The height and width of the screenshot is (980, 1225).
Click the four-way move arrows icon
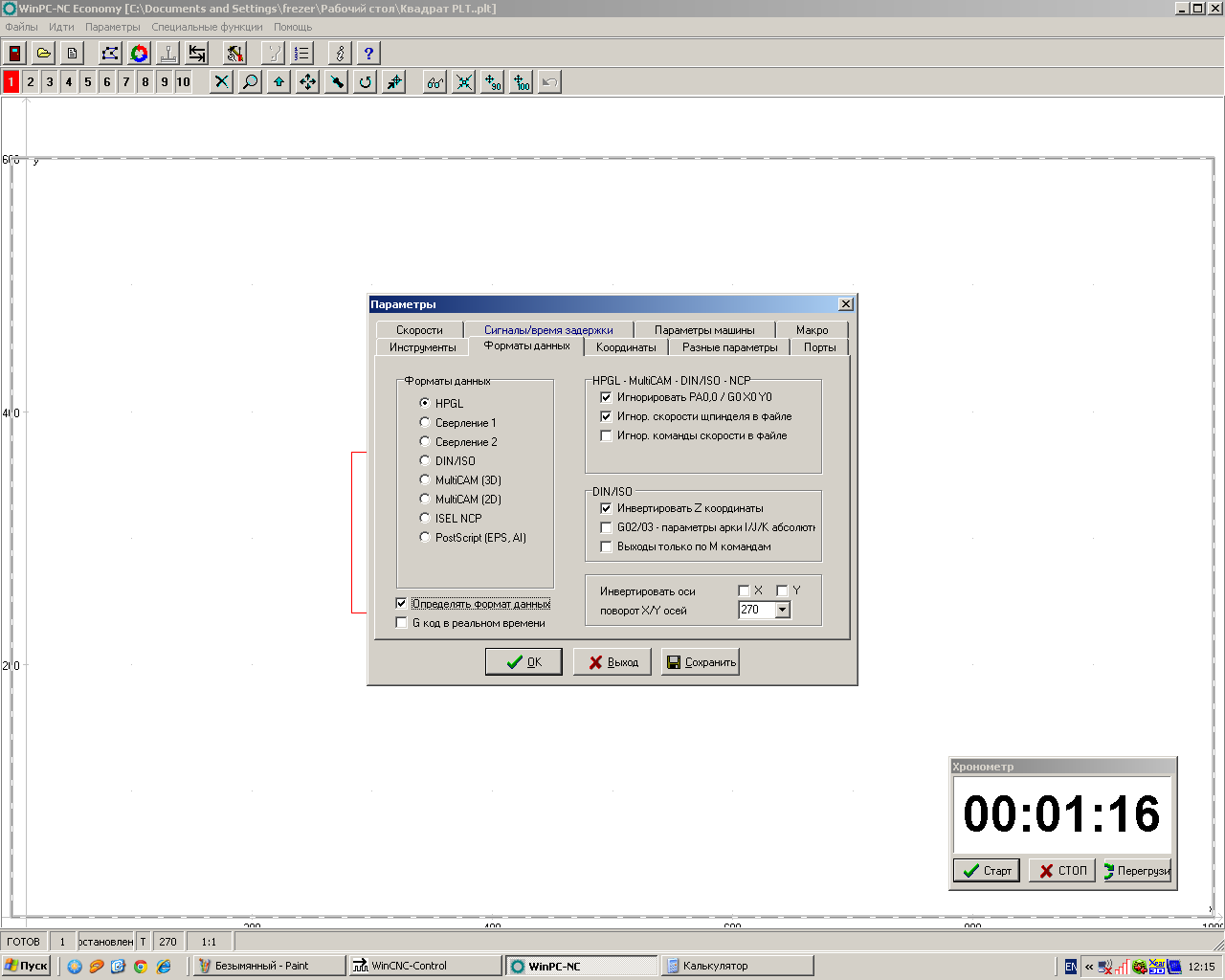(x=307, y=81)
